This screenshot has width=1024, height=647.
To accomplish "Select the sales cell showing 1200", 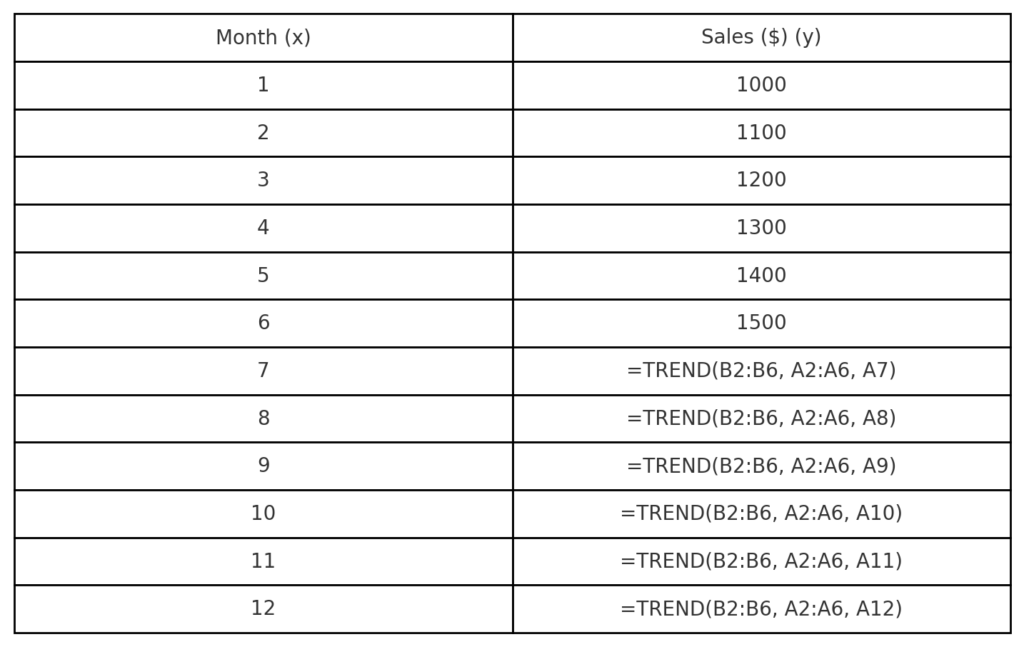I will [x=761, y=180].
